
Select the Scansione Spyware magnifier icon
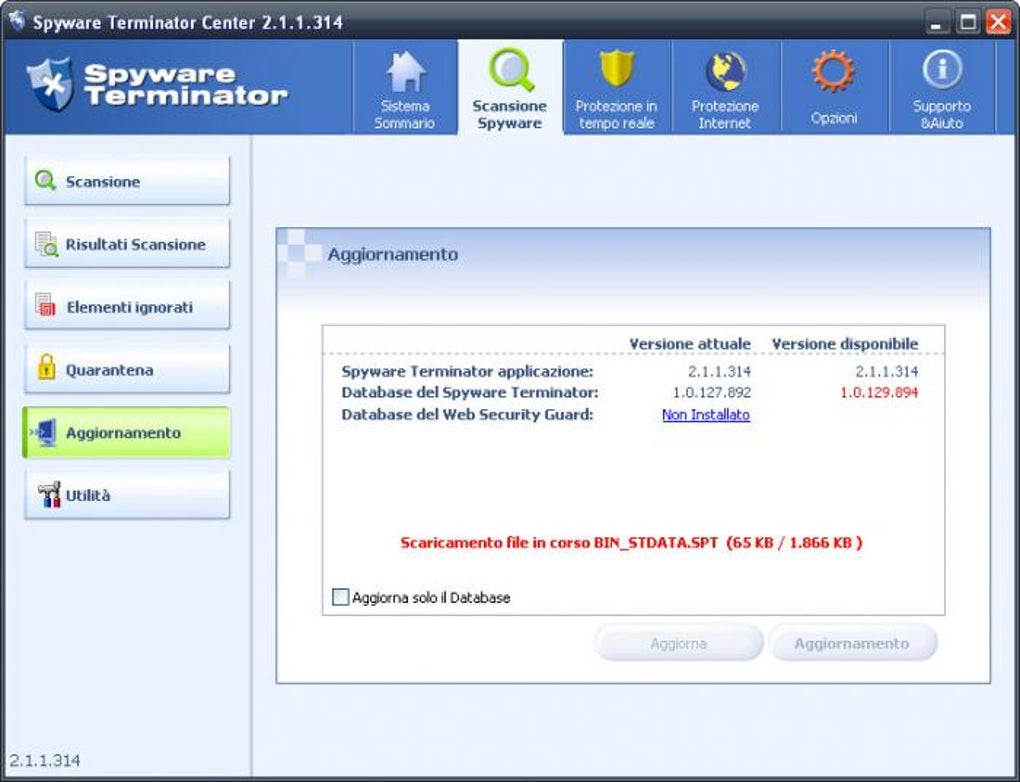[511, 70]
